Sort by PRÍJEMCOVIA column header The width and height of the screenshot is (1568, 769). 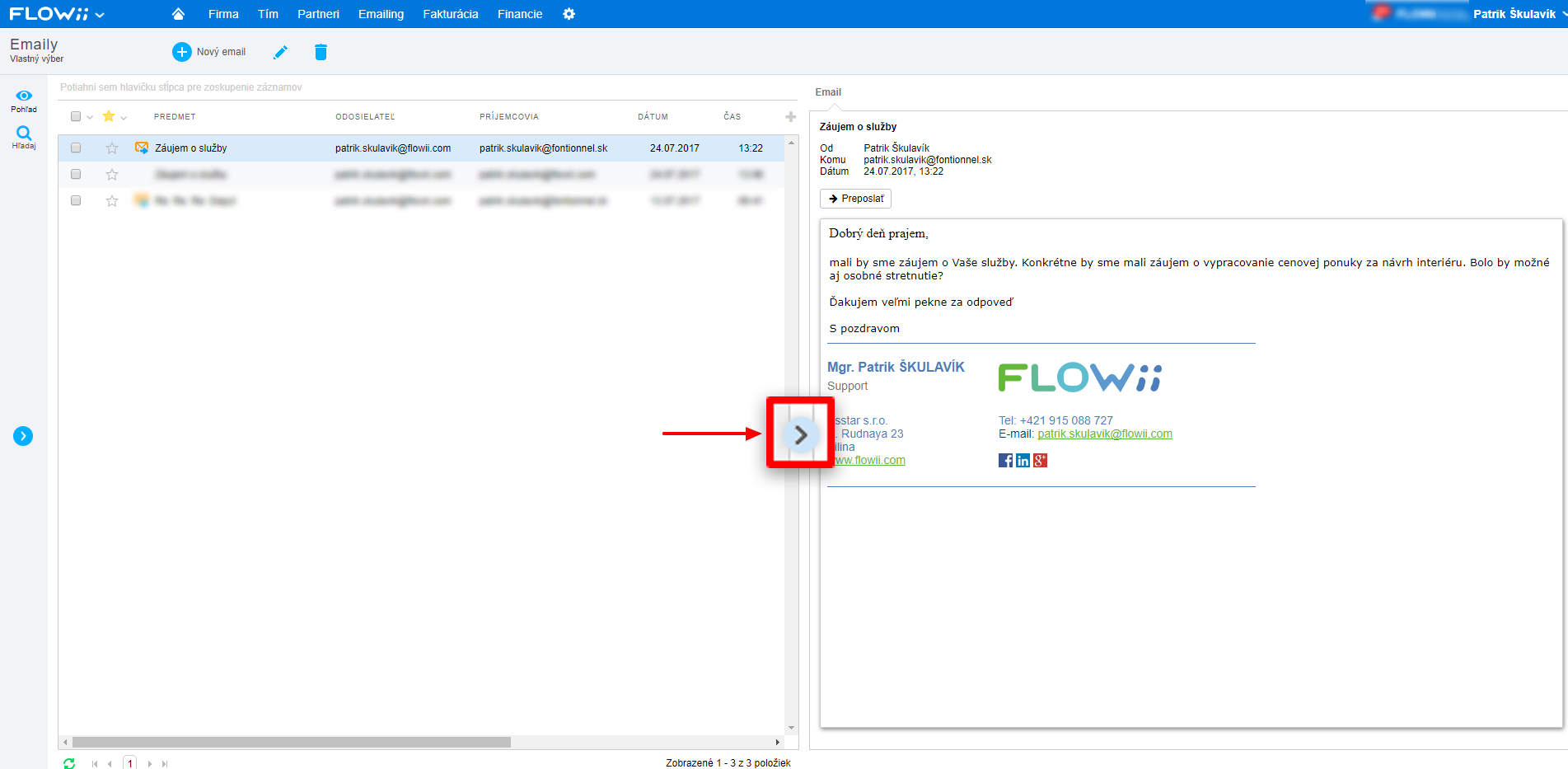(509, 117)
